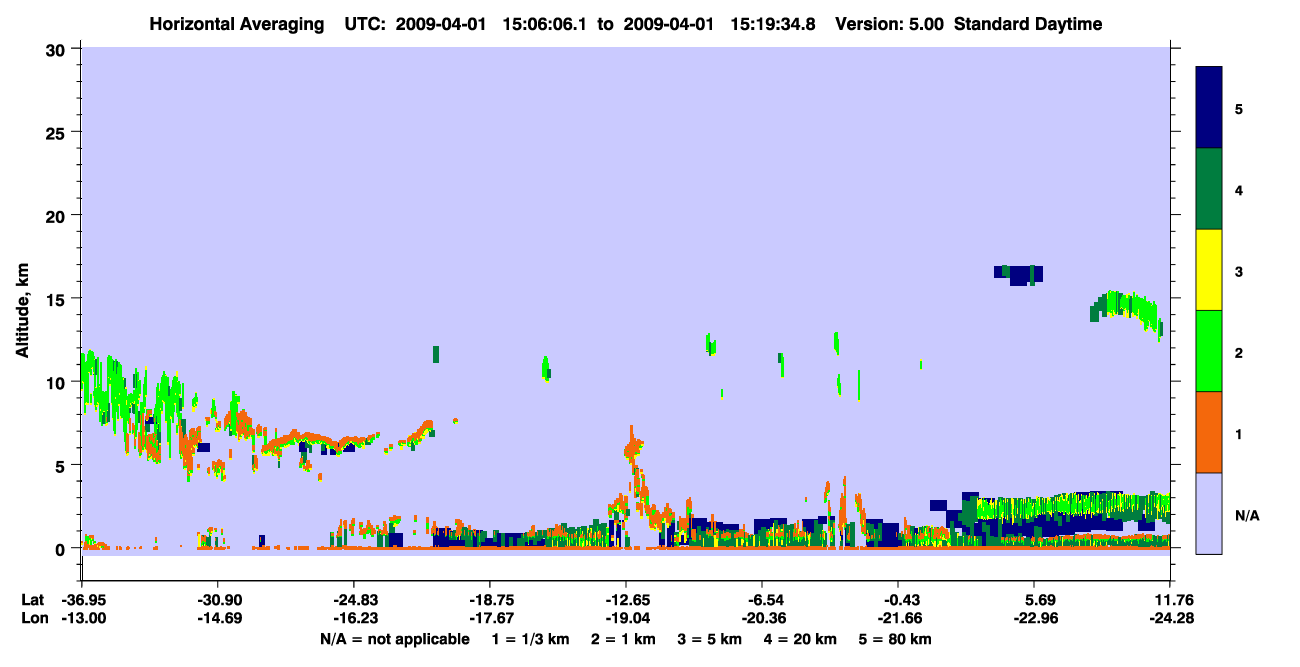
Task: Click the dark green swatch labeled 4
Action: (1209, 189)
